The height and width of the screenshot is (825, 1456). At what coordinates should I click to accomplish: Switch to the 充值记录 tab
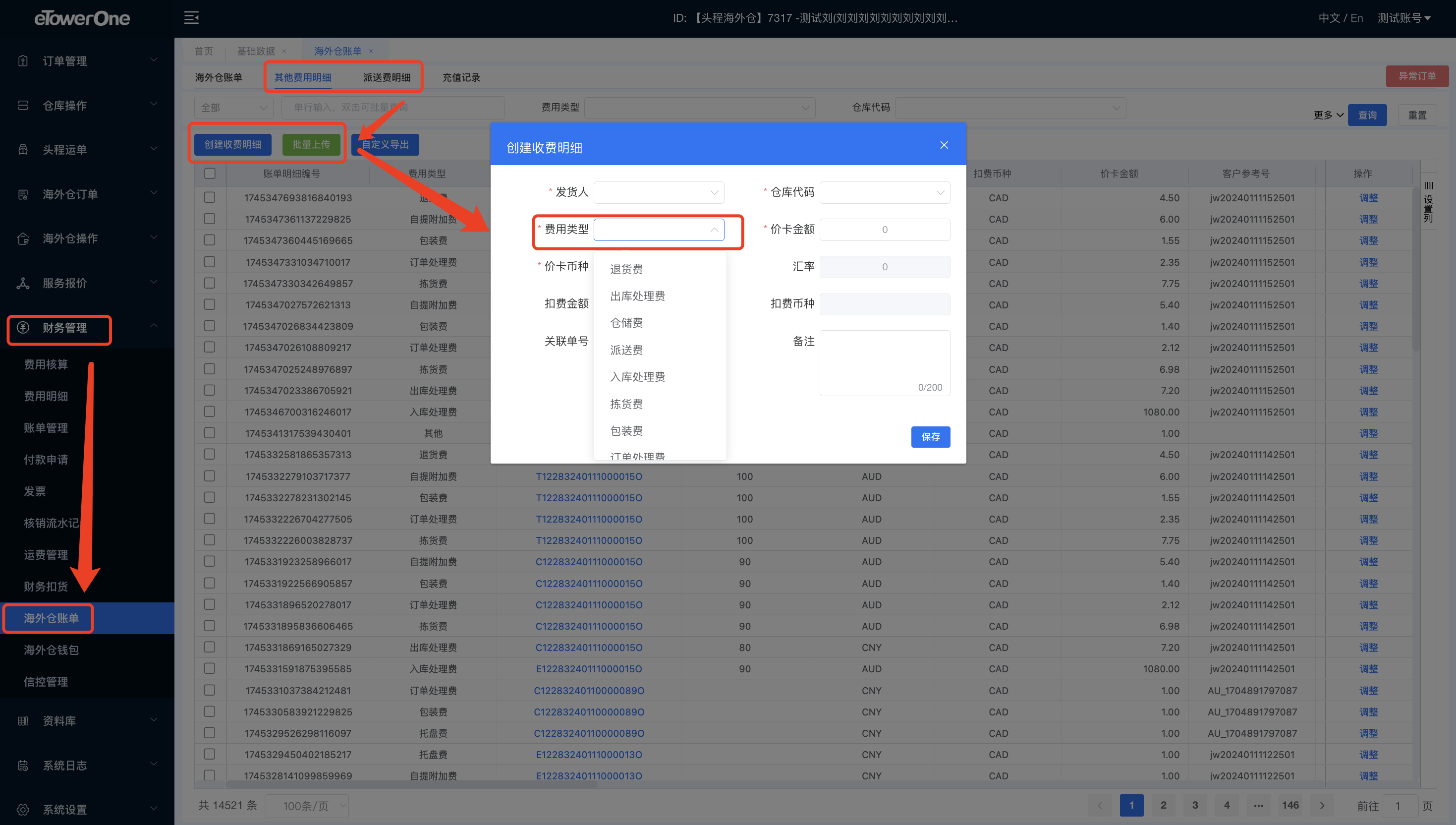point(460,77)
